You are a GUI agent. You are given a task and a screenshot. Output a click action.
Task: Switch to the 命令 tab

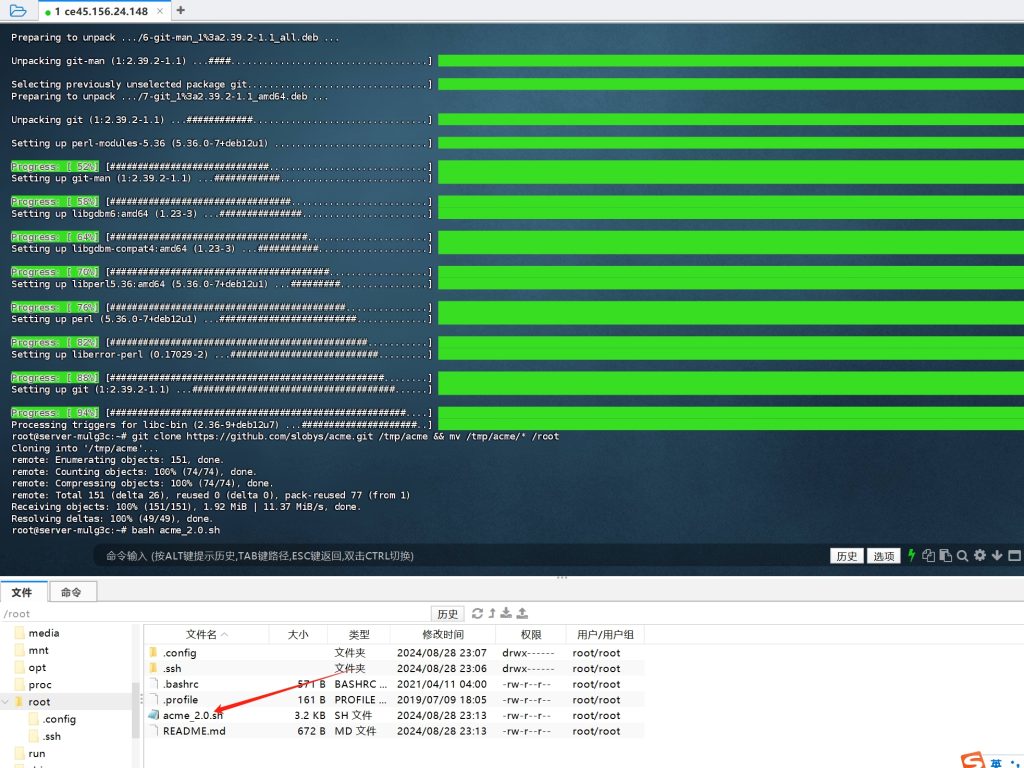tap(72, 592)
